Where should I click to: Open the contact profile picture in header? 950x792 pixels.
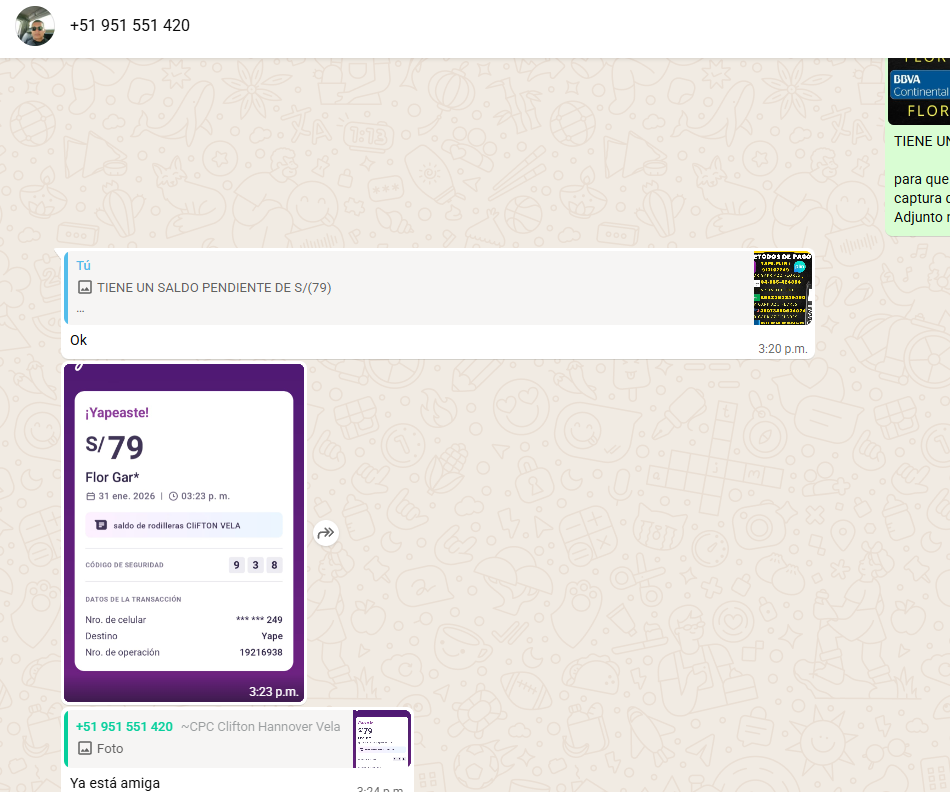pyautogui.click(x=36, y=26)
